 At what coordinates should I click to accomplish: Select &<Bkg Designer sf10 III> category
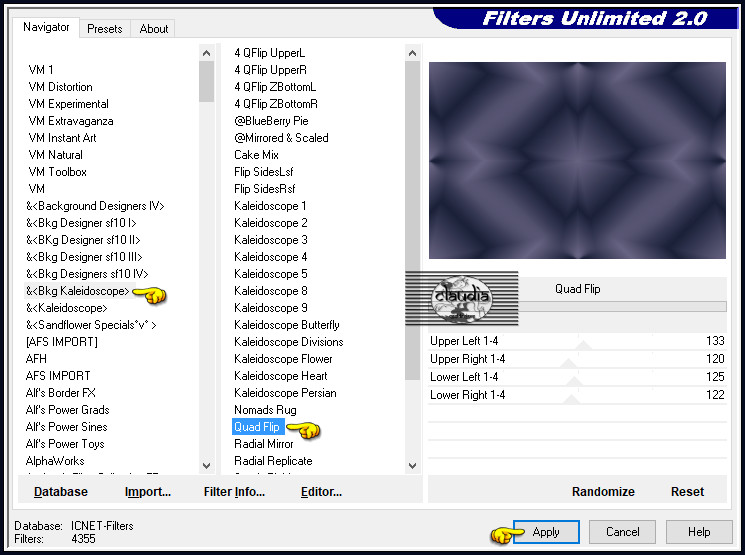click(84, 257)
